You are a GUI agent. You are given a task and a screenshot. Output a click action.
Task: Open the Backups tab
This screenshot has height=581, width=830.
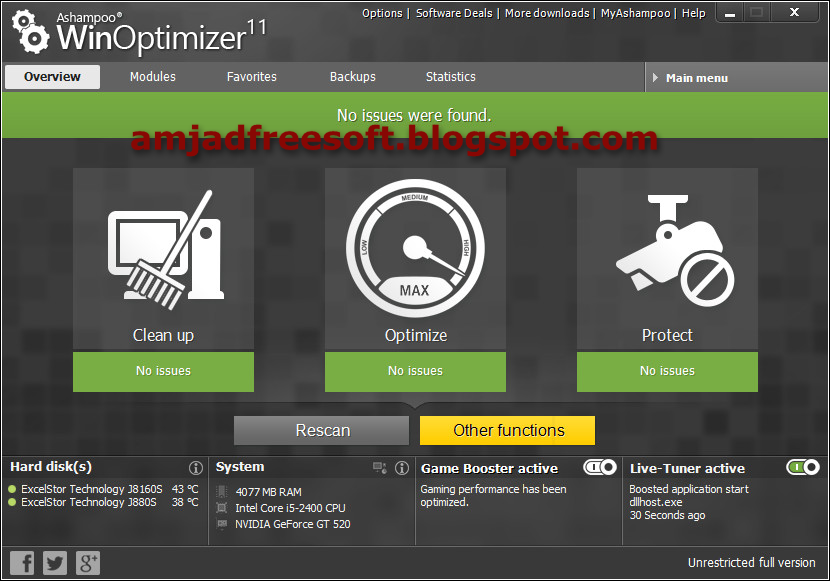click(353, 77)
